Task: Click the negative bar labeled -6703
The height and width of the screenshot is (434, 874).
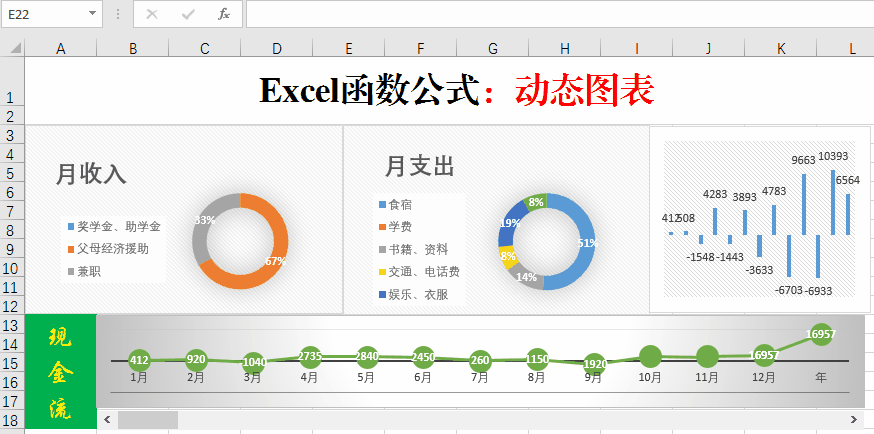Action: 789,256
